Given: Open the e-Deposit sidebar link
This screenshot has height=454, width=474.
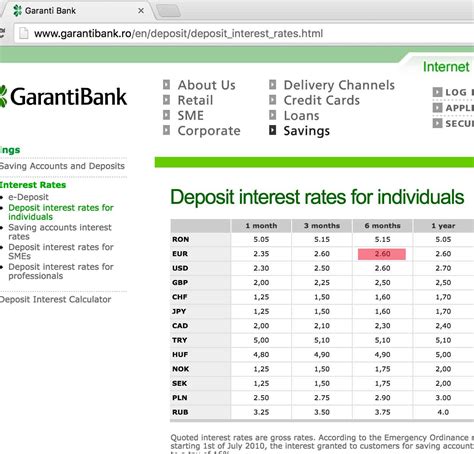Looking at the screenshot, I should [x=28, y=197].
